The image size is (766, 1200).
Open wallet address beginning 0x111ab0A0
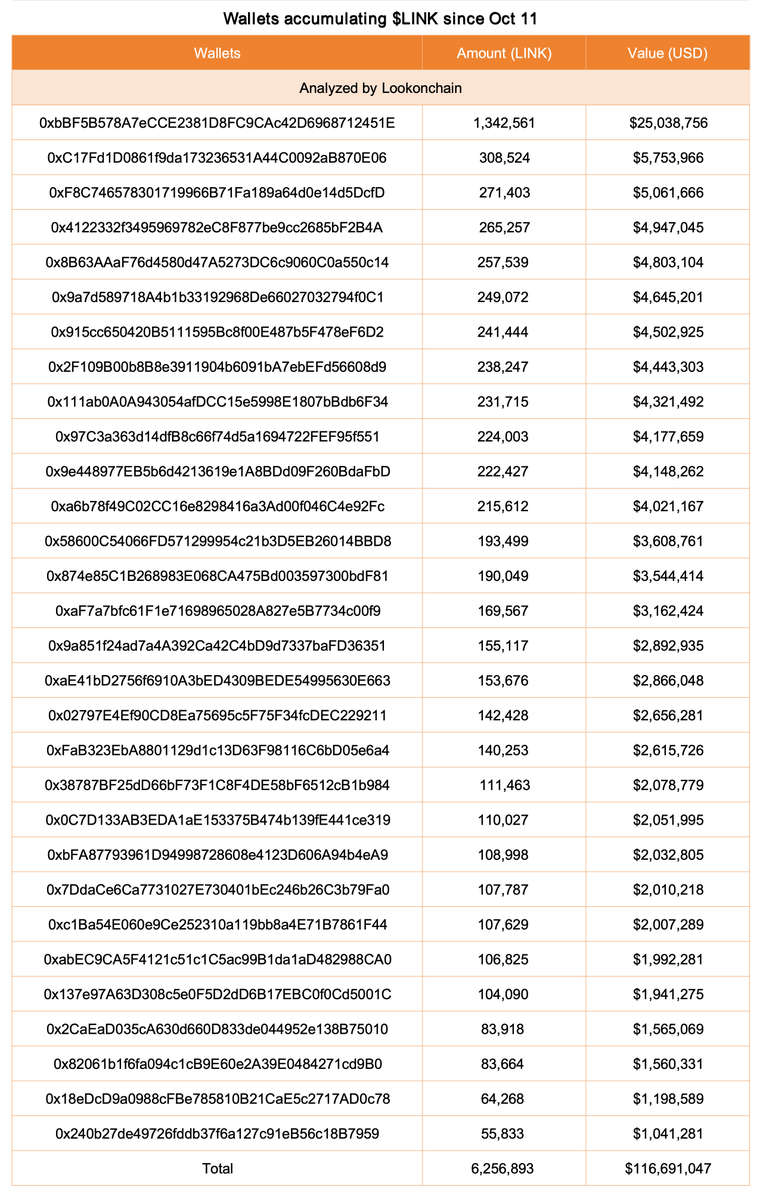click(217, 402)
